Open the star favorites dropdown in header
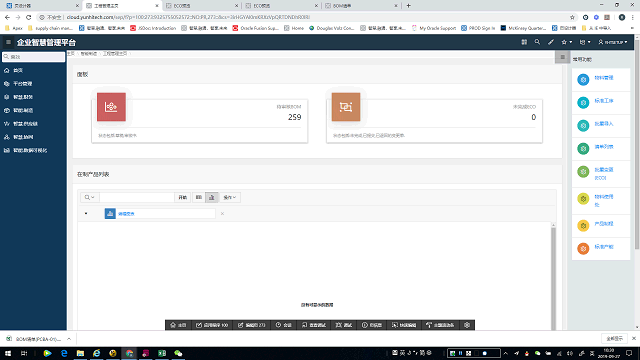The width and height of the screenshot is (640, 360). (x=567, y=42)
